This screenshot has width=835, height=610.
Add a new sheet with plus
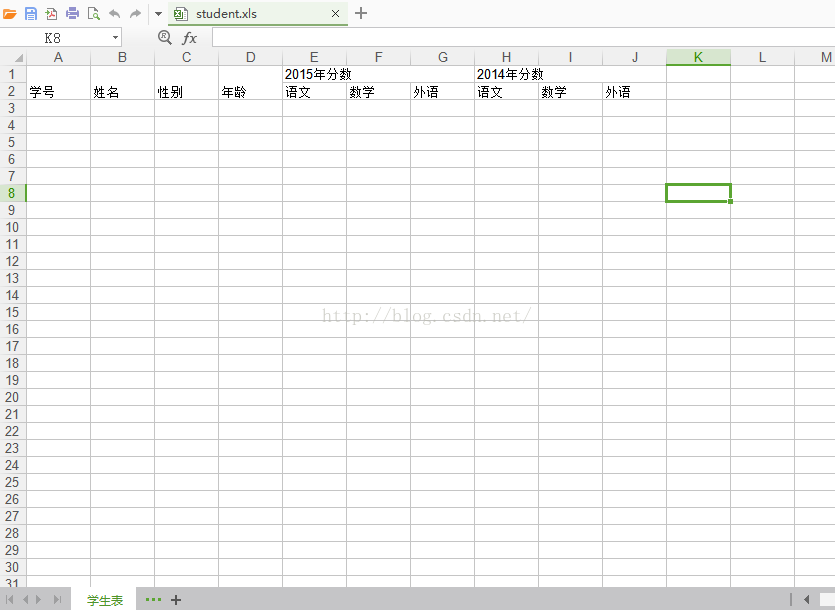point(176,600)
